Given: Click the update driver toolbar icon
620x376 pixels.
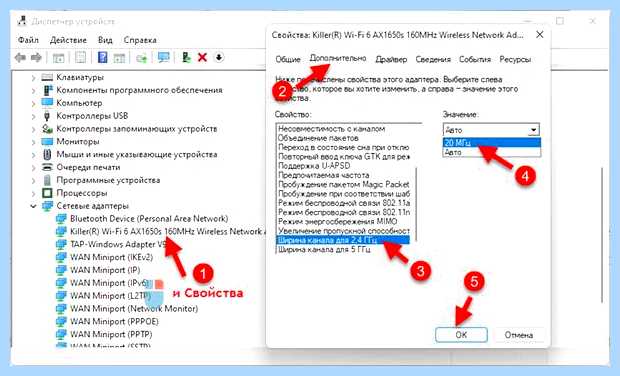Looking at the screenshot, I should coord(141,58).
